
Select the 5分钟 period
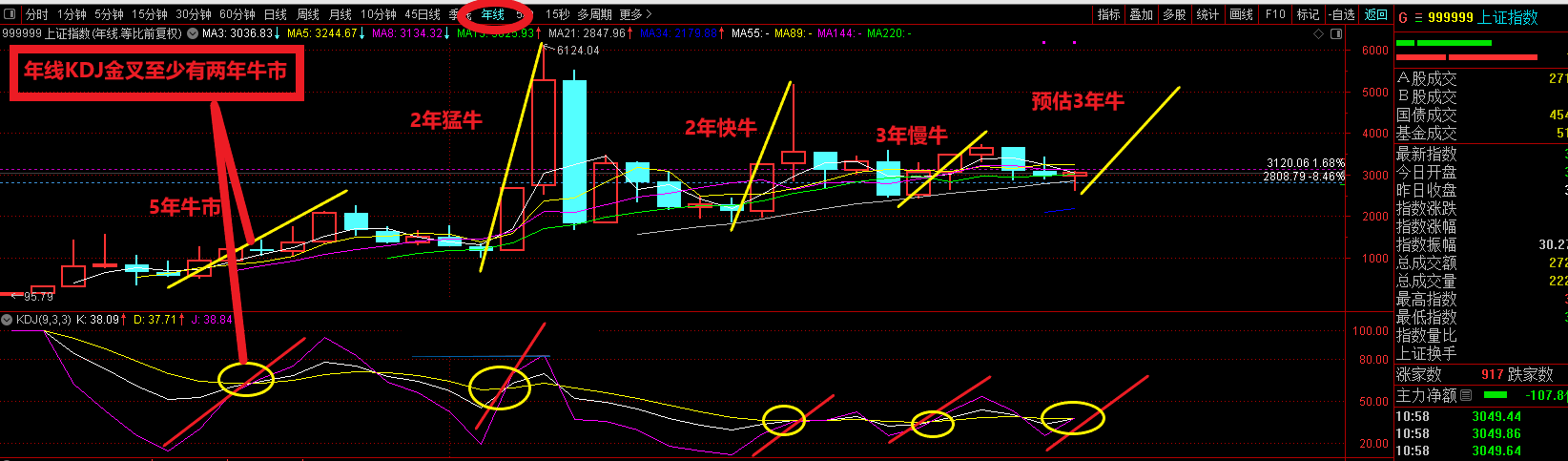[x=109, y=14]
